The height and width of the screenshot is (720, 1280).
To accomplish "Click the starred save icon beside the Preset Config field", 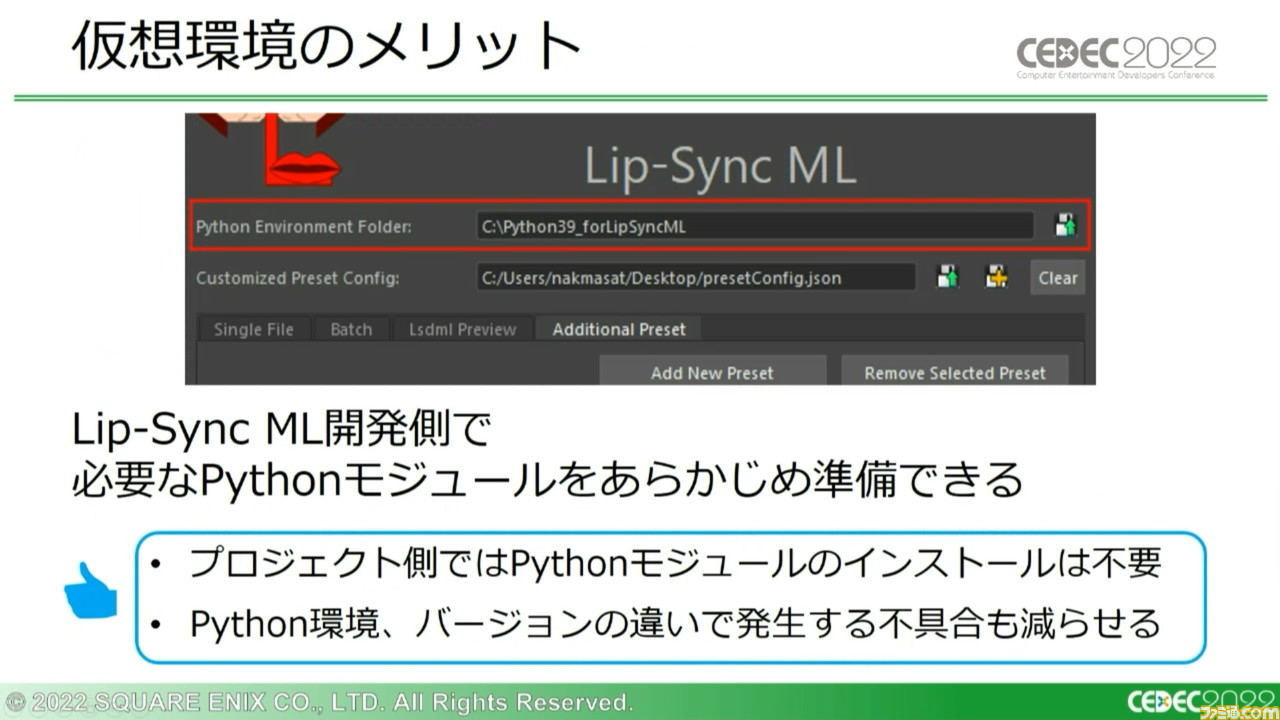I will (x=996, y=277).
